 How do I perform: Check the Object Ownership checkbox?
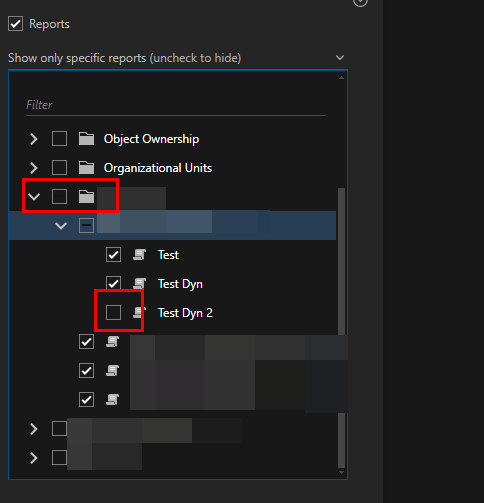(x=59, y=139)
